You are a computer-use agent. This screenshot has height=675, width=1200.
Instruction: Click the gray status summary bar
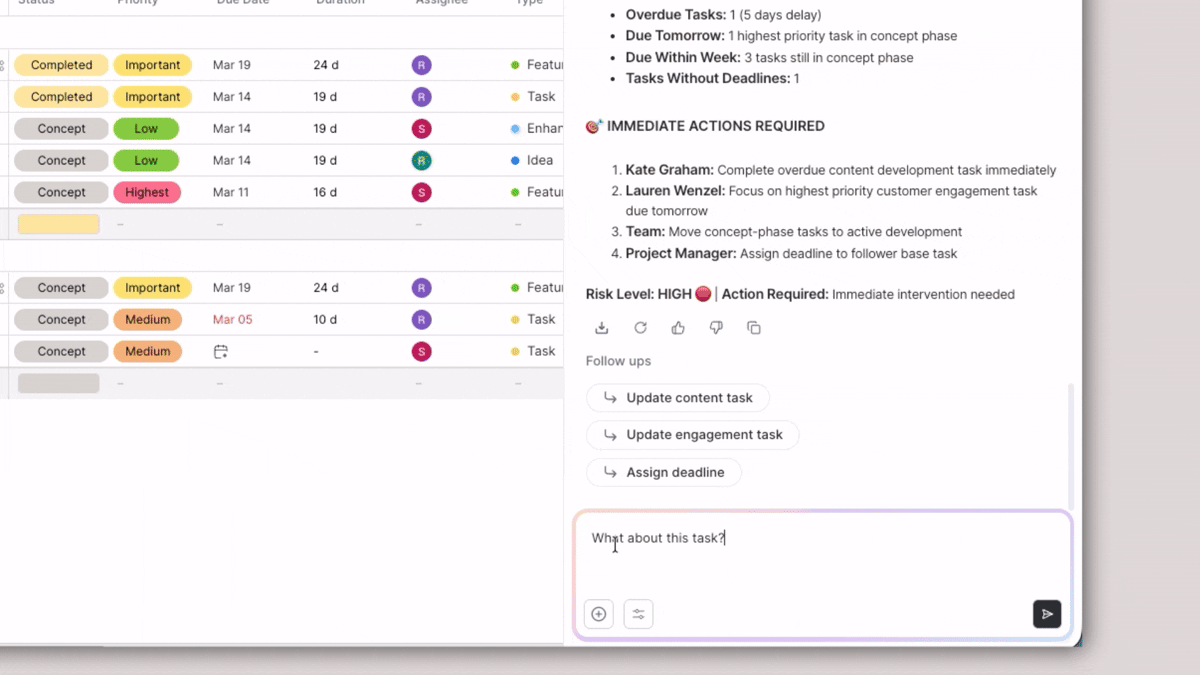click(x=59, y=383)
